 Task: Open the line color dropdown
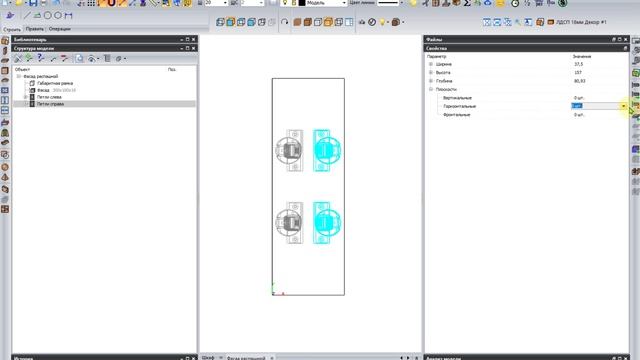pos(402,3)
